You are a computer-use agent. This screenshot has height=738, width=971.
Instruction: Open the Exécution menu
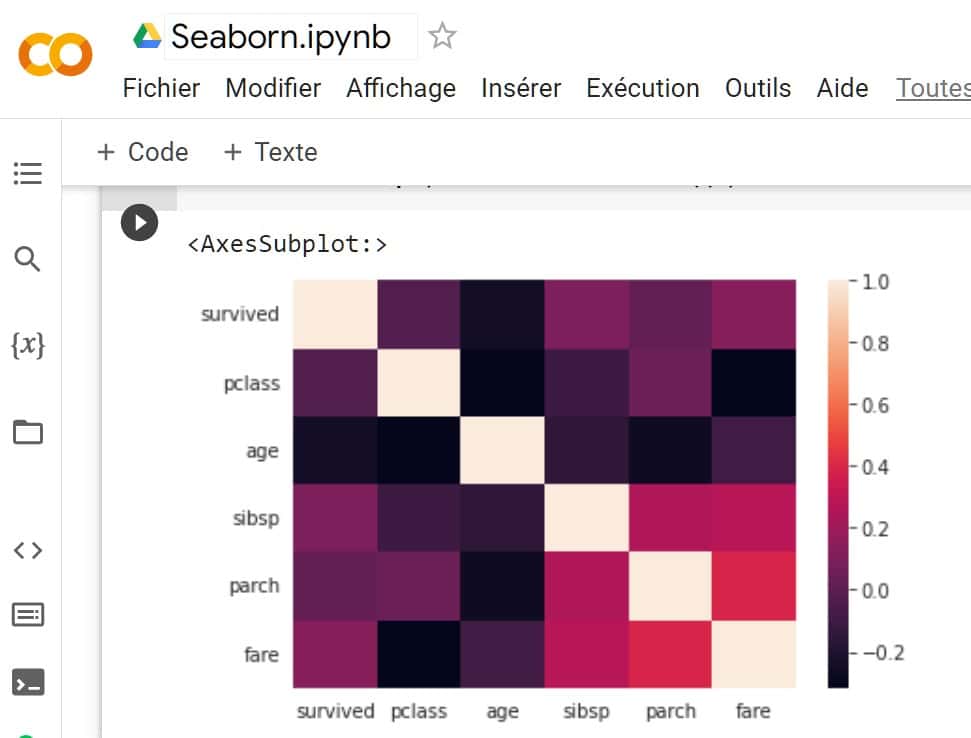pos(642,88)
